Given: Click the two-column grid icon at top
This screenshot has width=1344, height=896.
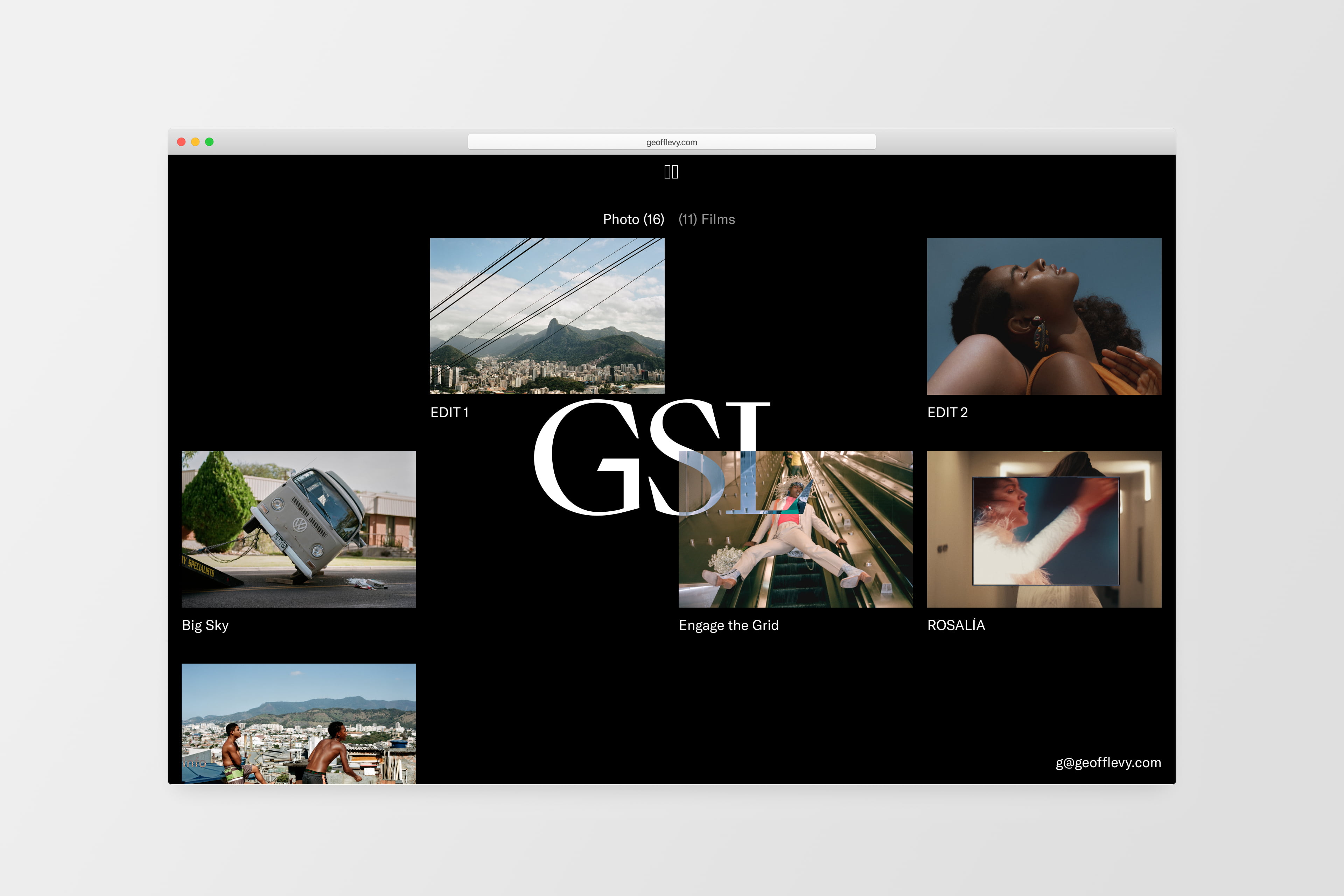Looking at the screenshot, I should click(671, 172).
